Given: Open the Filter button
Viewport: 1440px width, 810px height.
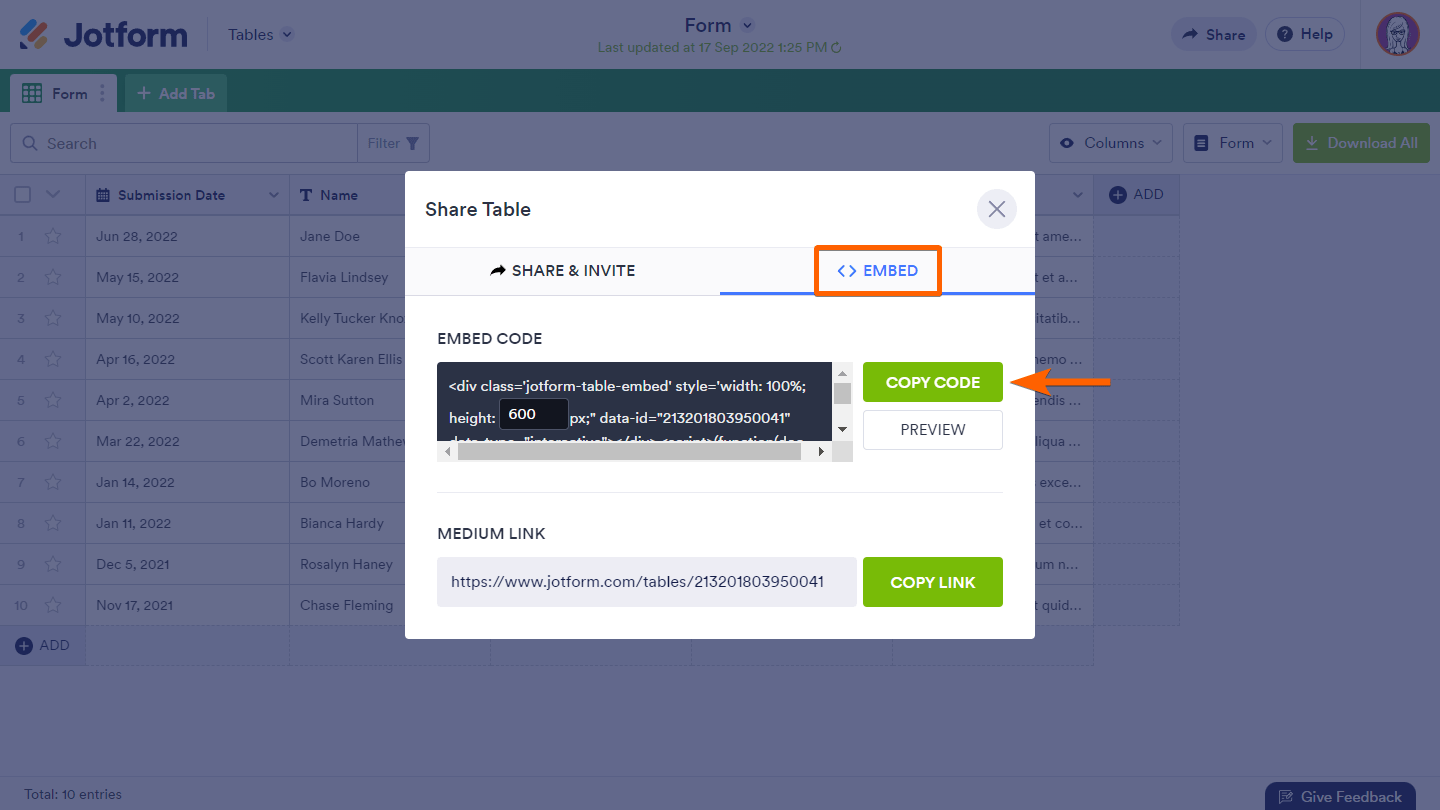Looking at the screenshot, I should pyautogui.click(x=394, y=143).
